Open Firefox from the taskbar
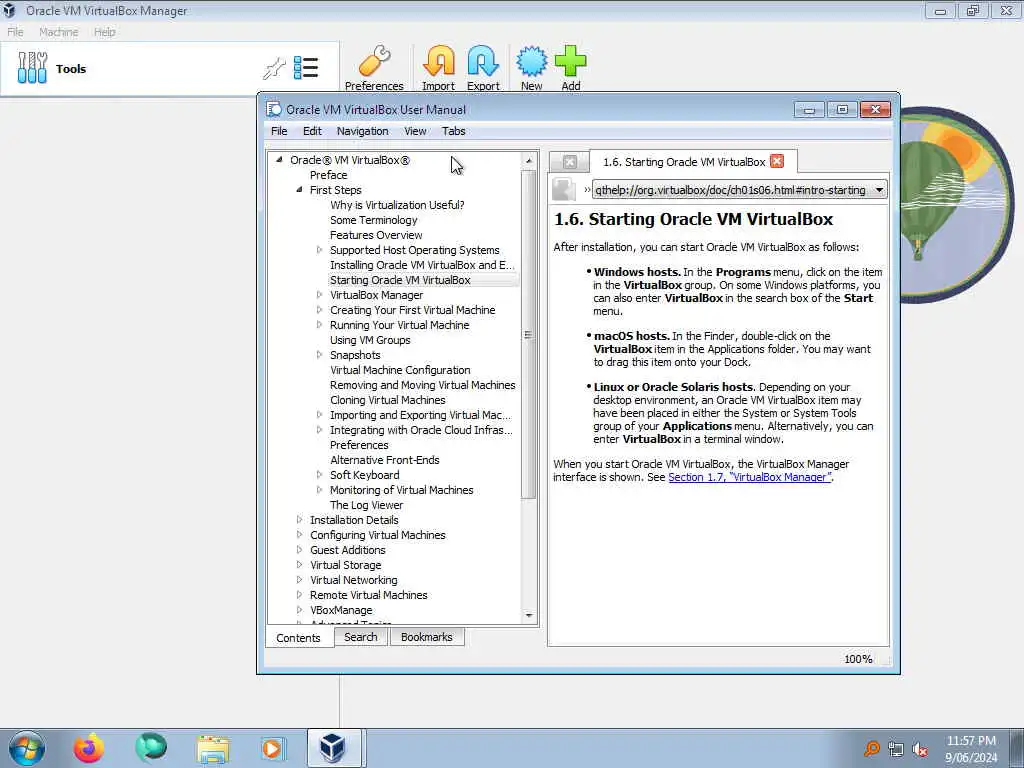 (x=88, y=748)
